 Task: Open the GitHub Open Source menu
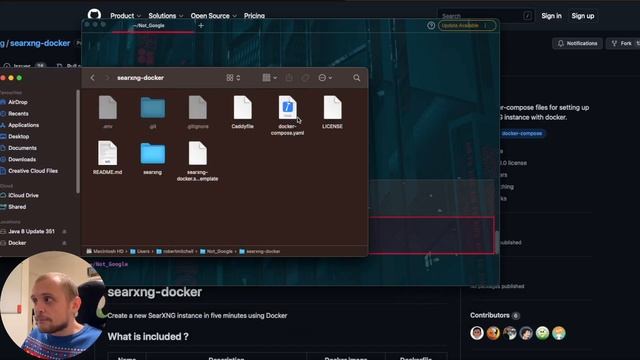213,16
